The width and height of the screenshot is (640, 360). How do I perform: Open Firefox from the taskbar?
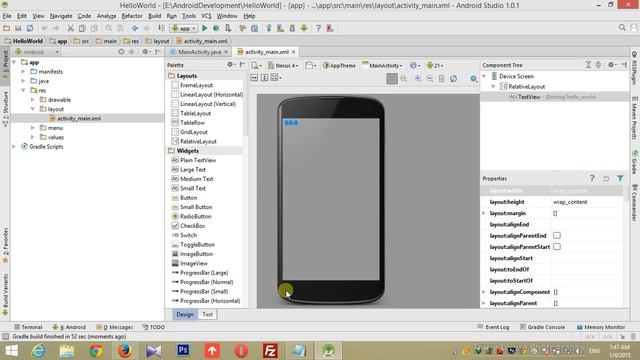[x=125, y=351]
